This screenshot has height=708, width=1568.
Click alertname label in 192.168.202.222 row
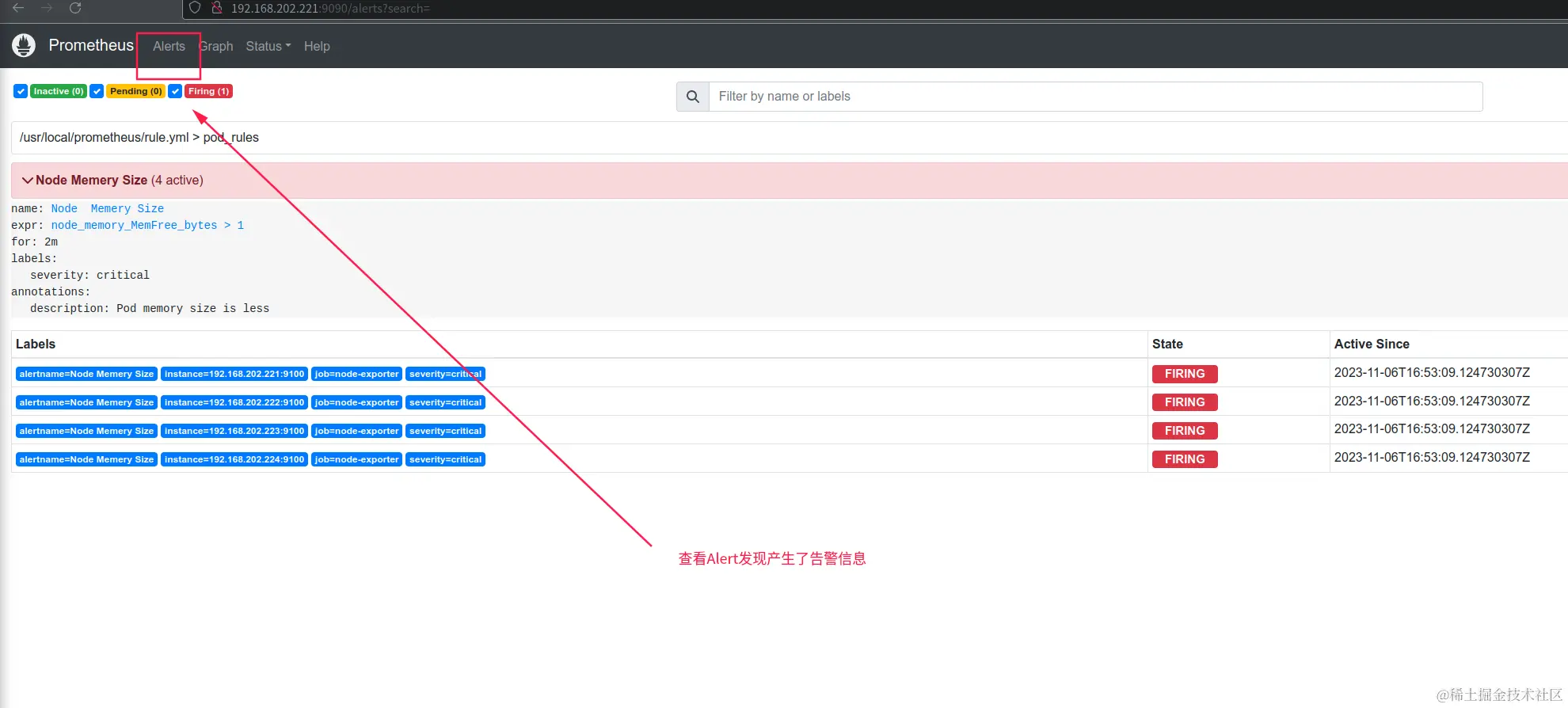(86, 402)
